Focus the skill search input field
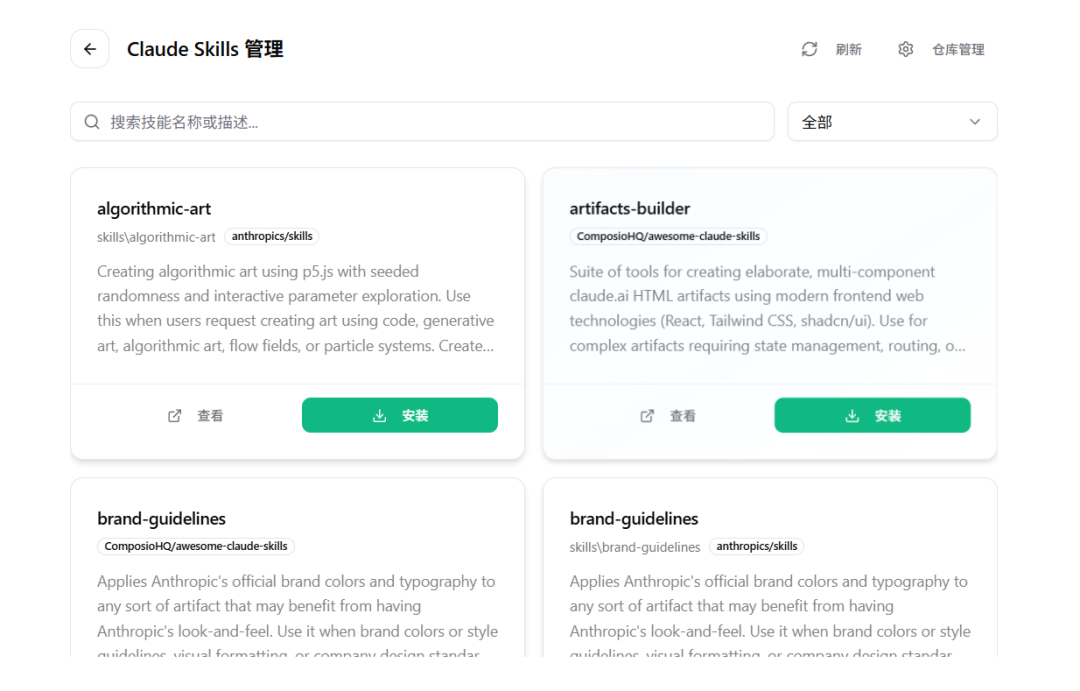 coord(430,122)
